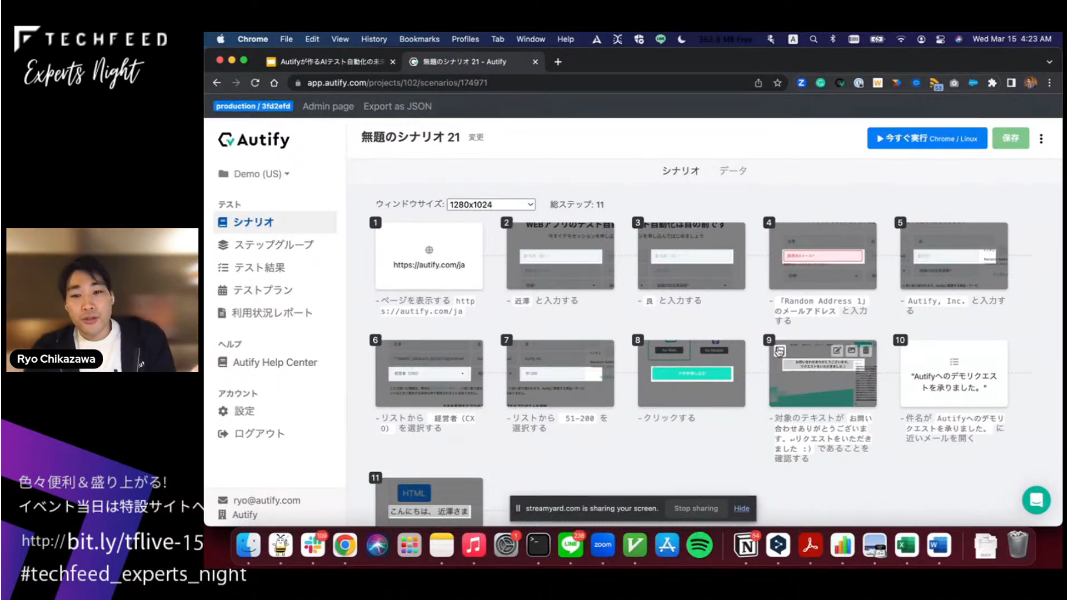This screenshot has height=600, width=1067.
Task: Select the シナリオ item in sidebar
Action: (x=275, y=222)
